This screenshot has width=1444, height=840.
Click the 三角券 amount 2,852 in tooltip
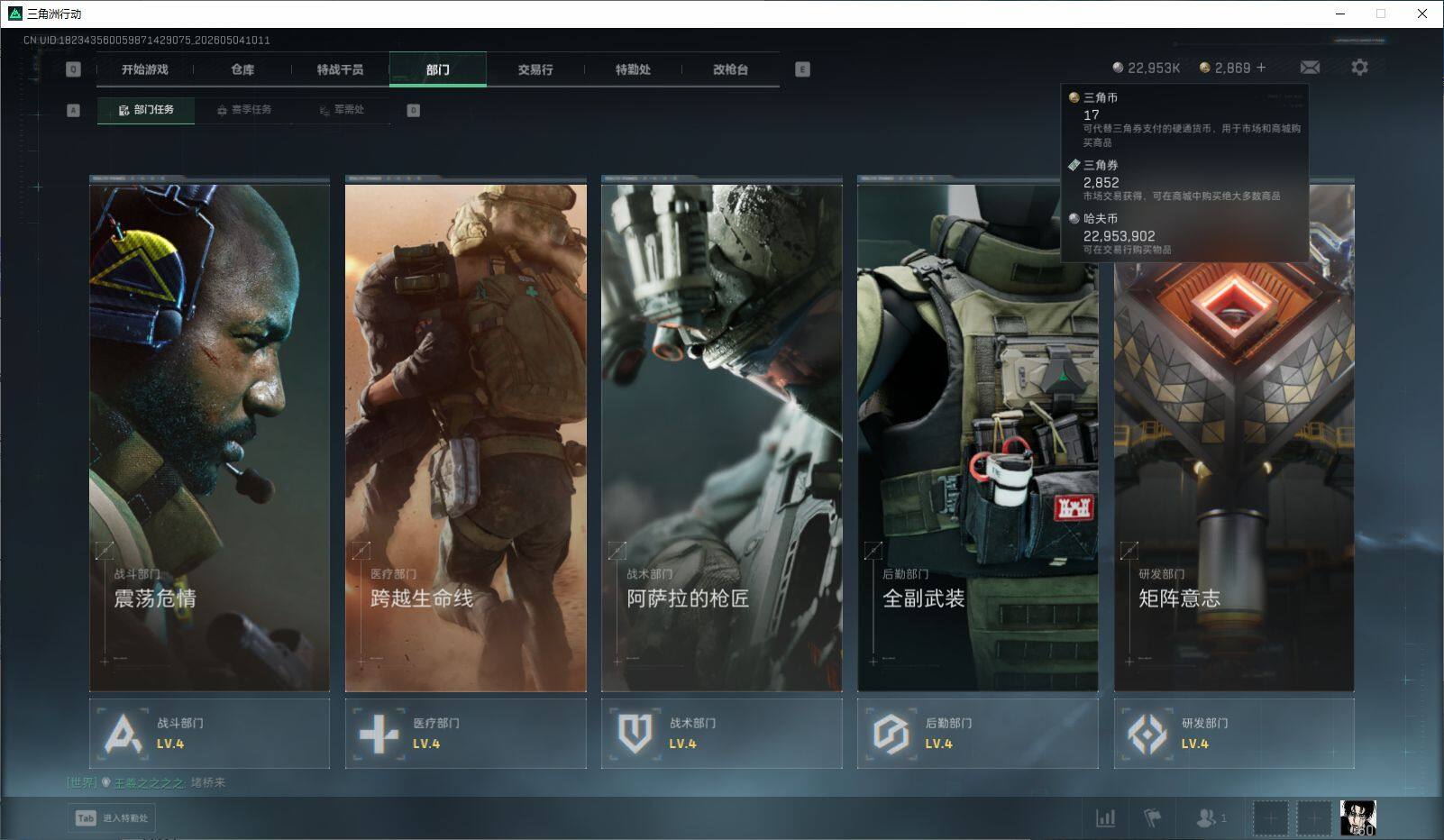[1101, 183]
